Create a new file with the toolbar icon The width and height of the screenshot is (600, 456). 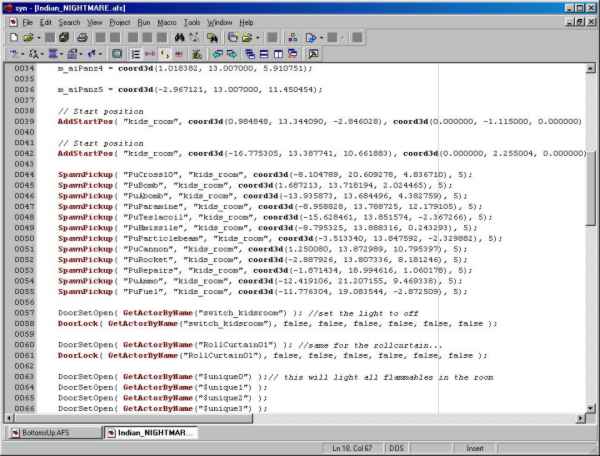(x=14, y=37)
